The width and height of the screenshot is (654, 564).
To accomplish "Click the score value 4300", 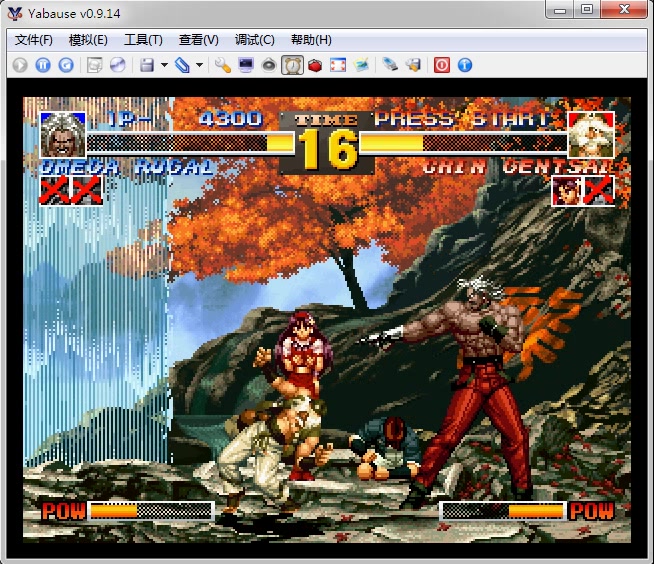I will coord(231,119).
